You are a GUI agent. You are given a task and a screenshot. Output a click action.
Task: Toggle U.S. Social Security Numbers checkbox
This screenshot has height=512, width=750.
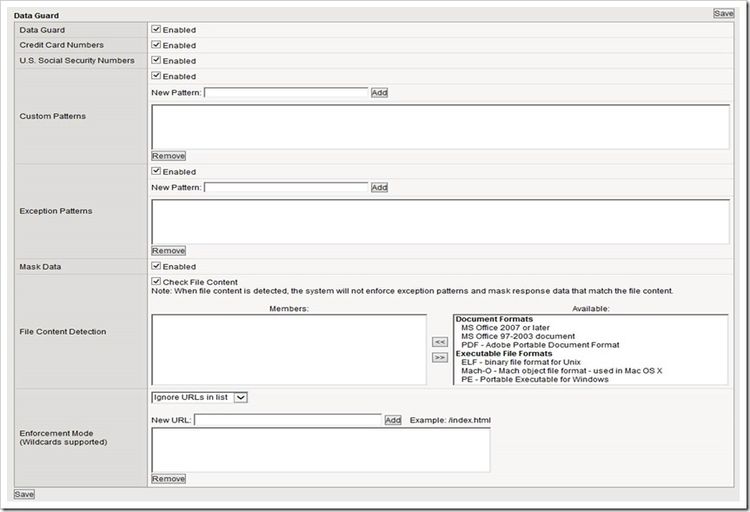[x=156, y=60]
